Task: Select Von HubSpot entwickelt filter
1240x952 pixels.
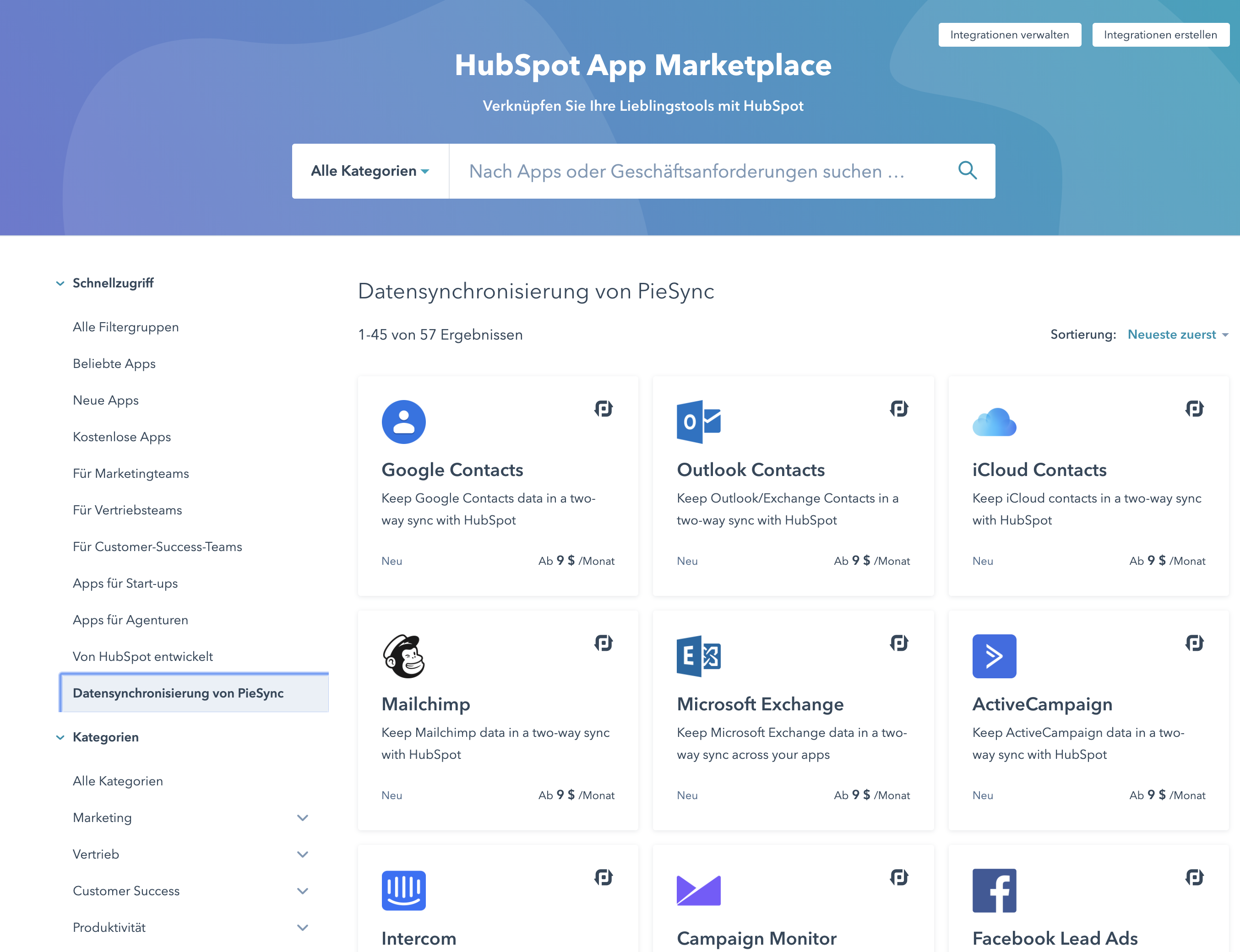Action: point(143,657)
